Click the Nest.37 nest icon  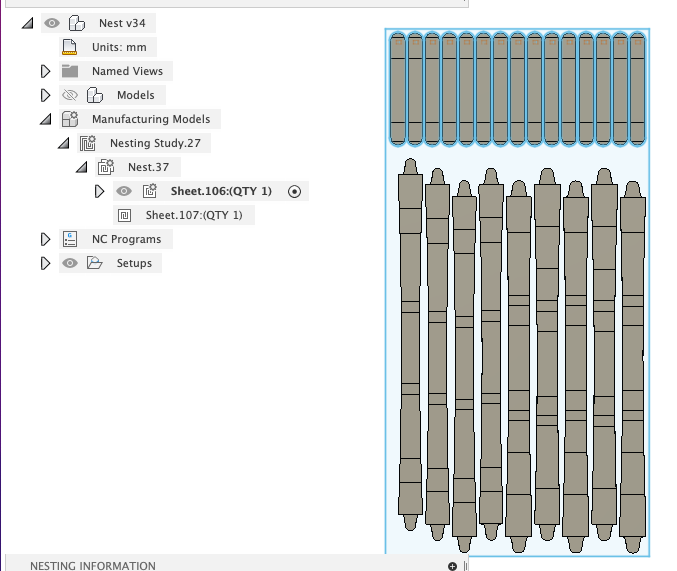106,167
